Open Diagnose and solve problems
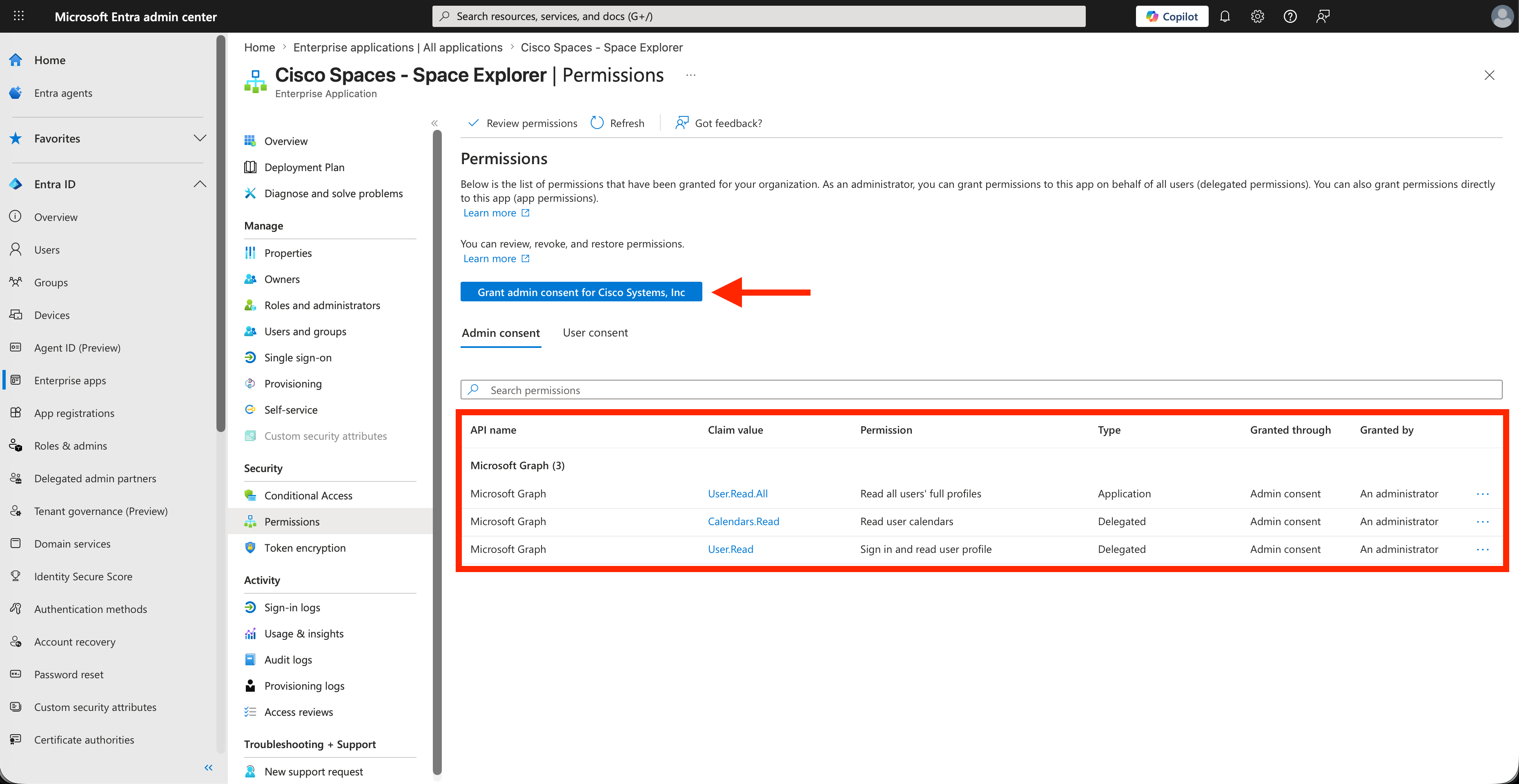Viewport: 1519px width, 784px height. [334, 194]
